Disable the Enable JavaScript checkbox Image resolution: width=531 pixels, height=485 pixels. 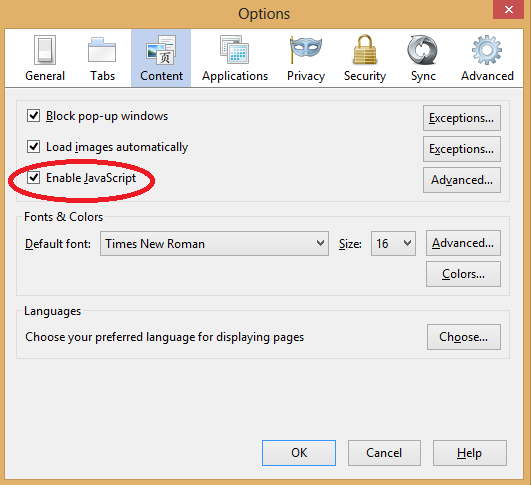tap(34, 177)
